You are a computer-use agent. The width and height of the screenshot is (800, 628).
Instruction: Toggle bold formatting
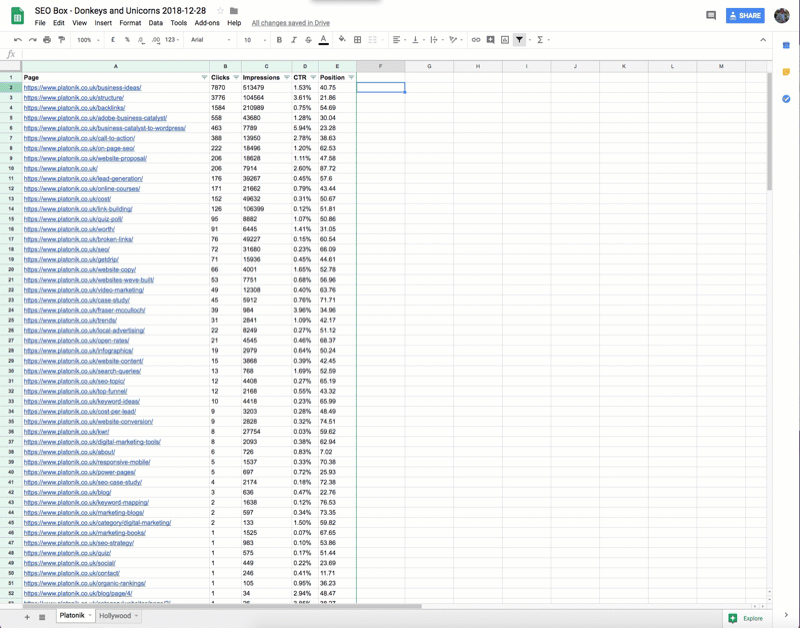tap(279, 40)
